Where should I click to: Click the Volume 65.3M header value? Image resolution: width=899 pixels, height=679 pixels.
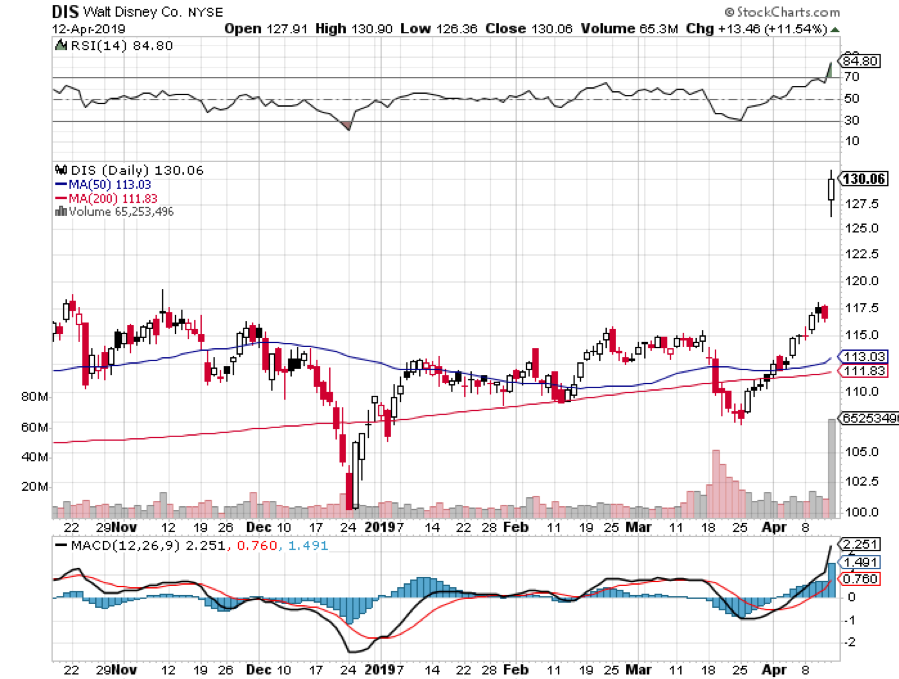629,29
